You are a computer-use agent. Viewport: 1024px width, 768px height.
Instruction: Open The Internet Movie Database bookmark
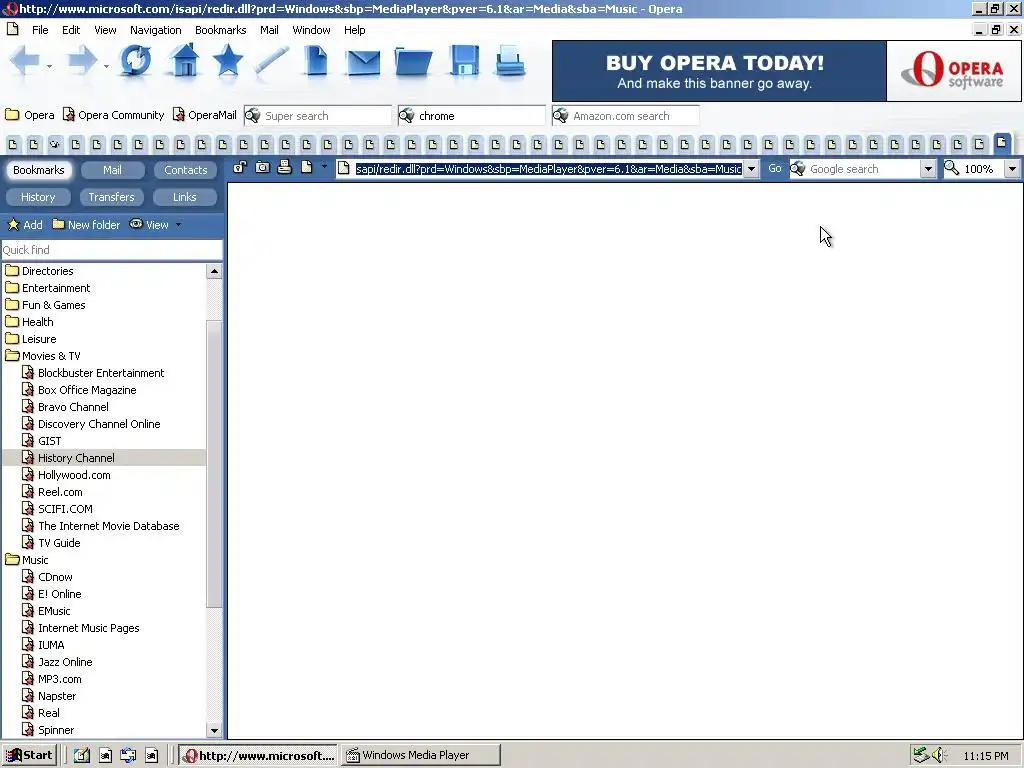[108, 526]
